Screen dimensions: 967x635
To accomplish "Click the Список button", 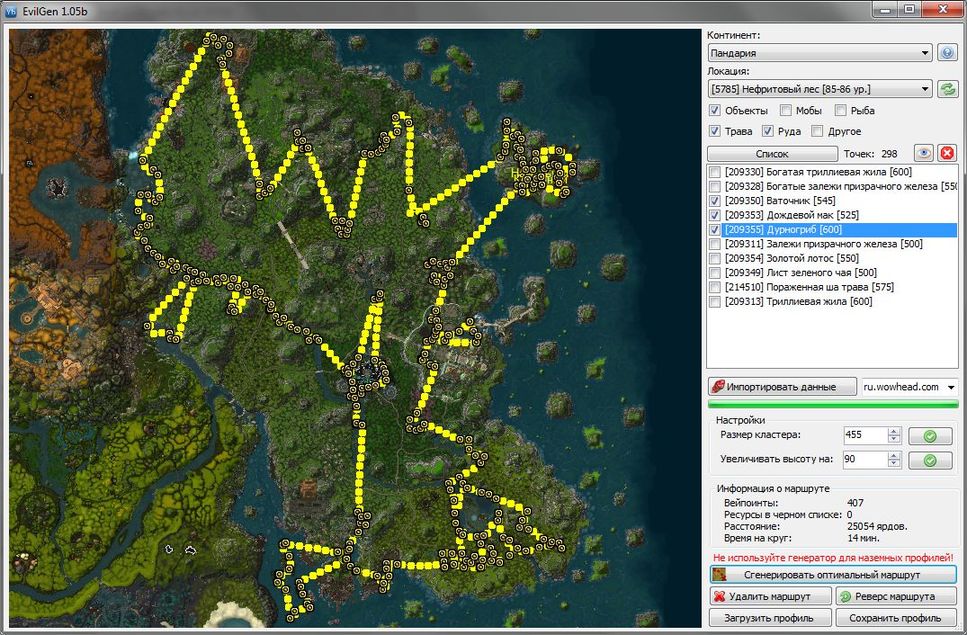I will point(771,154).
